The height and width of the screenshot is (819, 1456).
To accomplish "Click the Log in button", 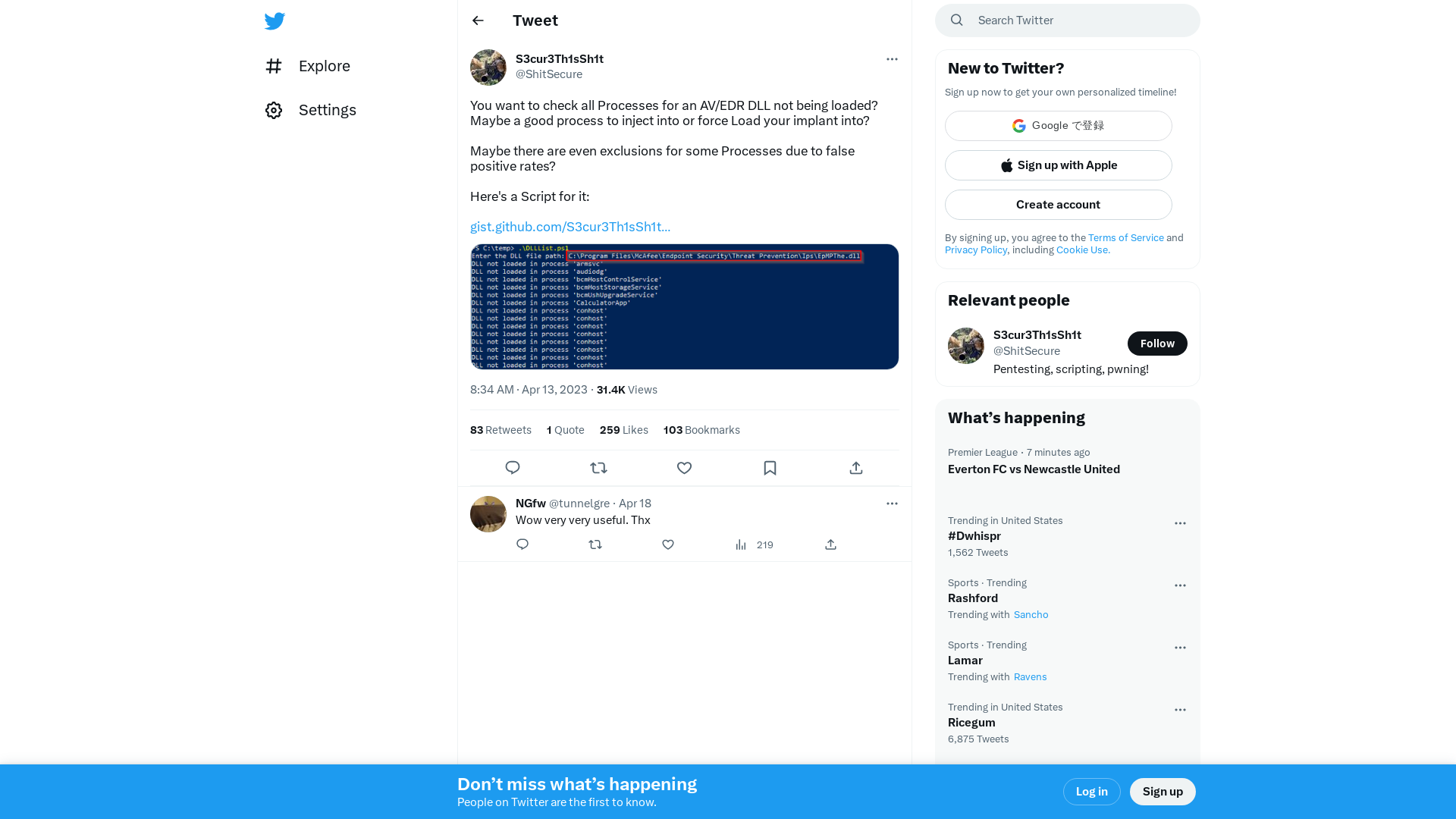I will click(1092, 791).
